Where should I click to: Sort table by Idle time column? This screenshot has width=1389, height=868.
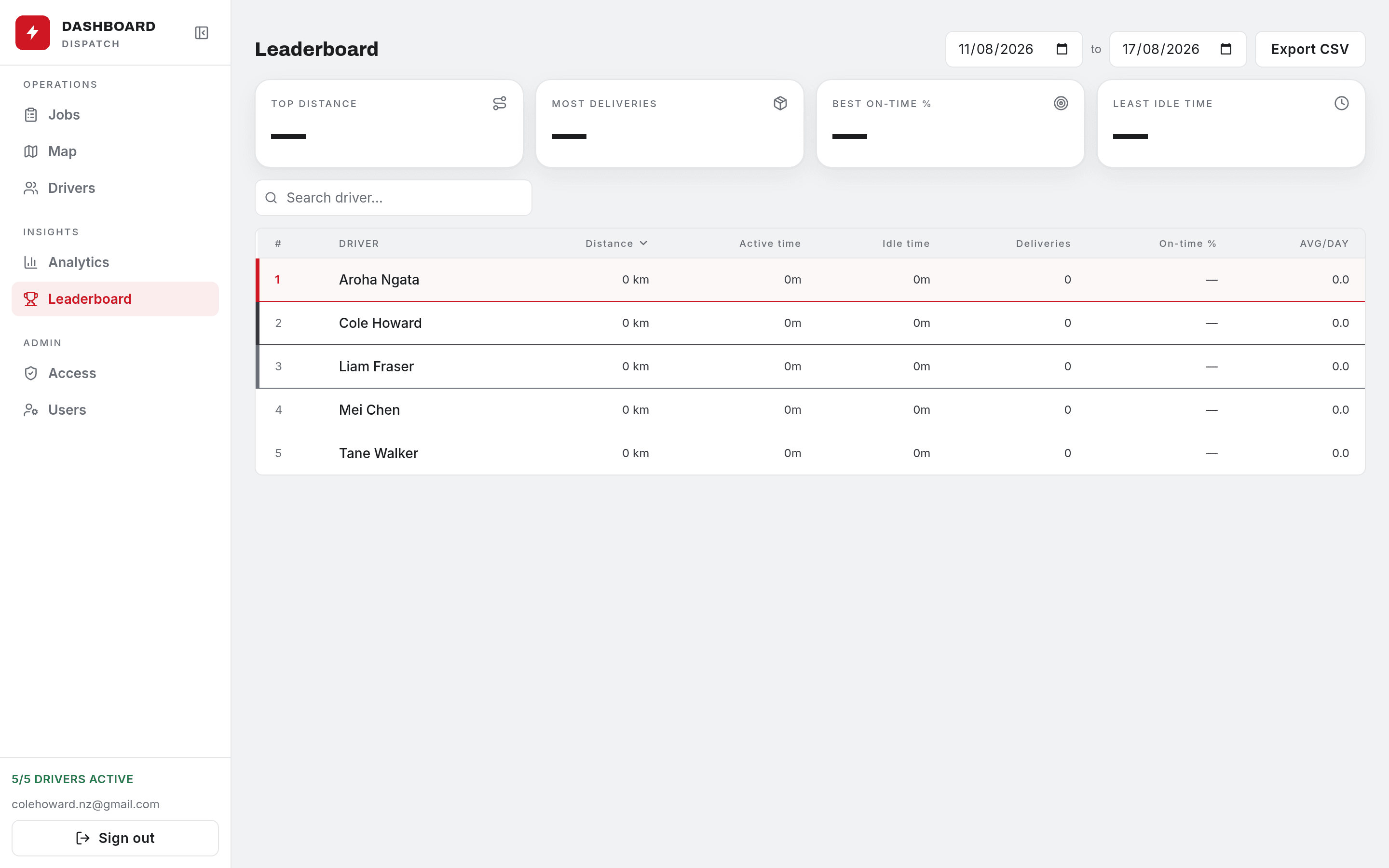(906, 244)
